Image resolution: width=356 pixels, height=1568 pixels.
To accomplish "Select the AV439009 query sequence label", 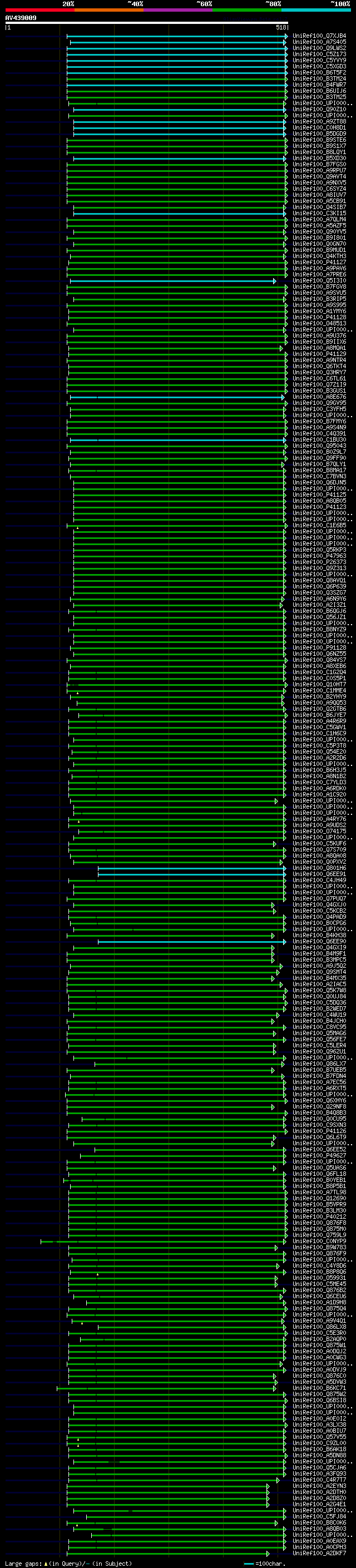I will pos(21,18).
